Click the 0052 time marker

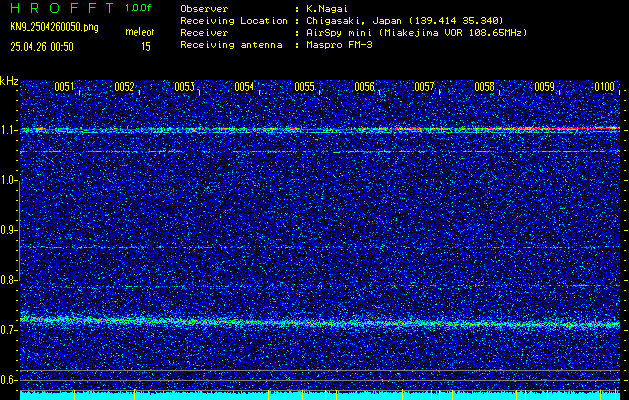[x=124, y=87]
